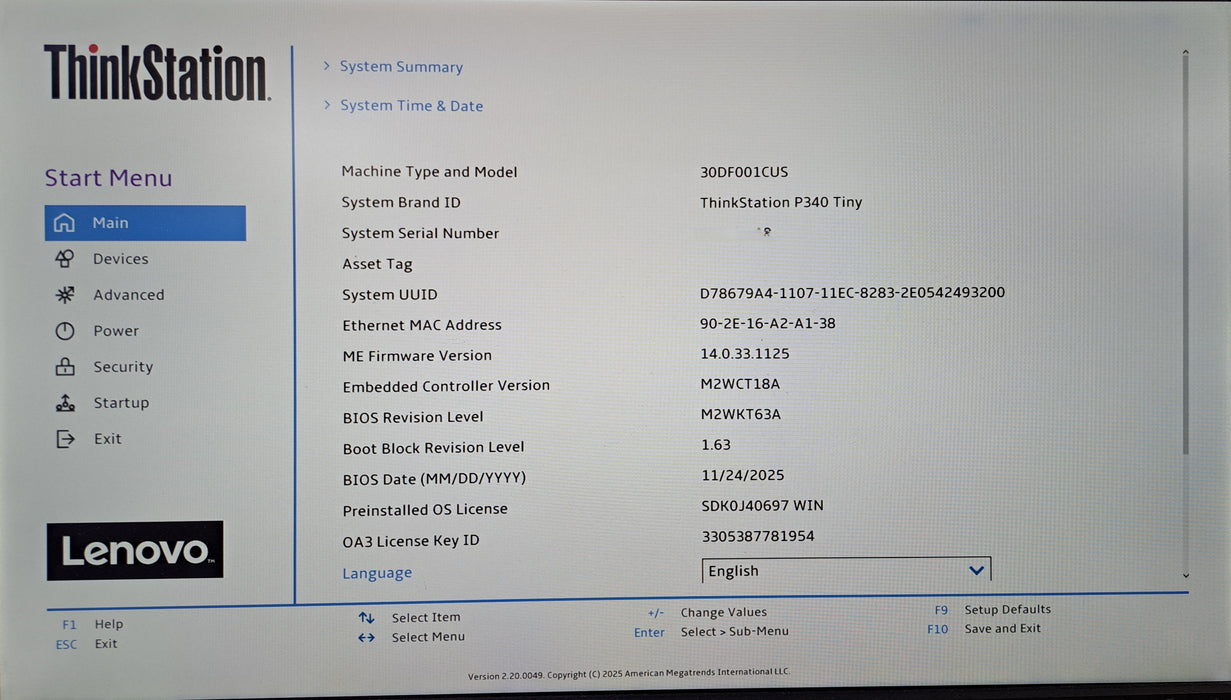Click the Boot Block Revision Level label

point(433,448)
